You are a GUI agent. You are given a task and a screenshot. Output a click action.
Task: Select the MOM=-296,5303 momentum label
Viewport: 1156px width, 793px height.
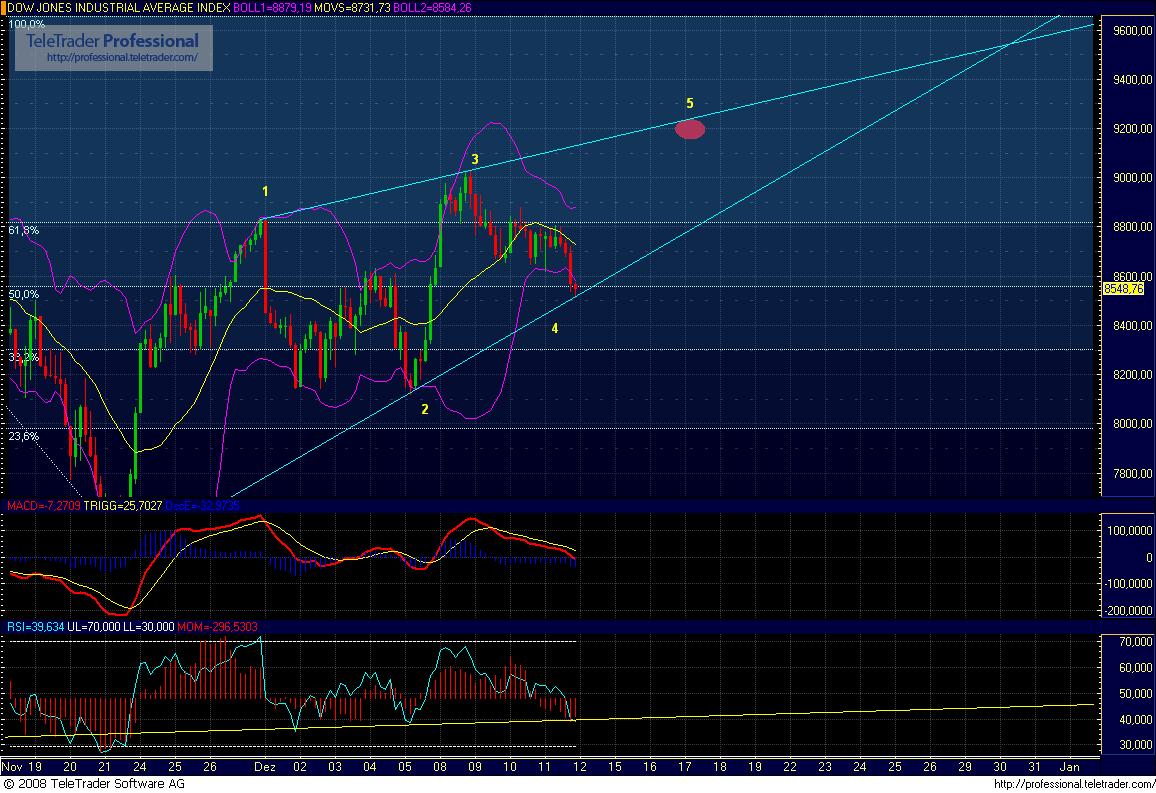[x=217, y=626]
